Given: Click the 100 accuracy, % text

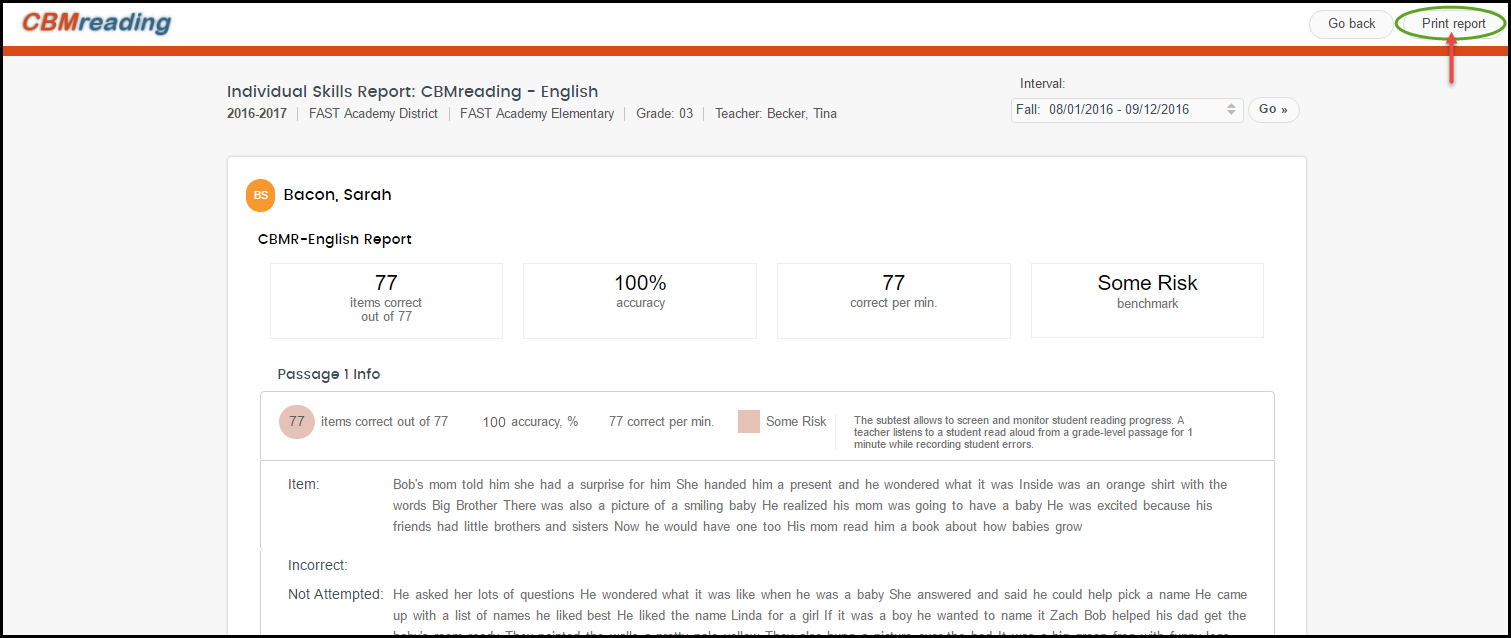Looking at the screenshot, I should click(x=530, y=422).
